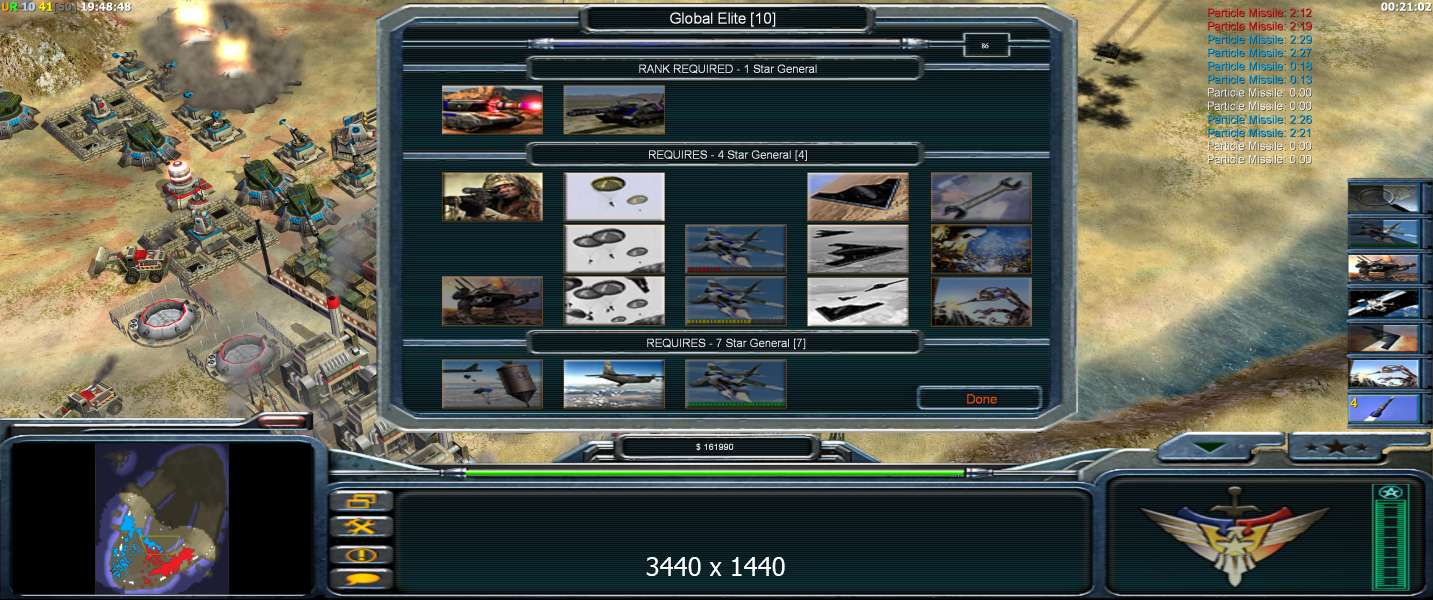Image resolution: width=1433 pixels, height=600 pixels.
Task: Choose the jet strike icon with red bar
Action: [x=736, y=249]
